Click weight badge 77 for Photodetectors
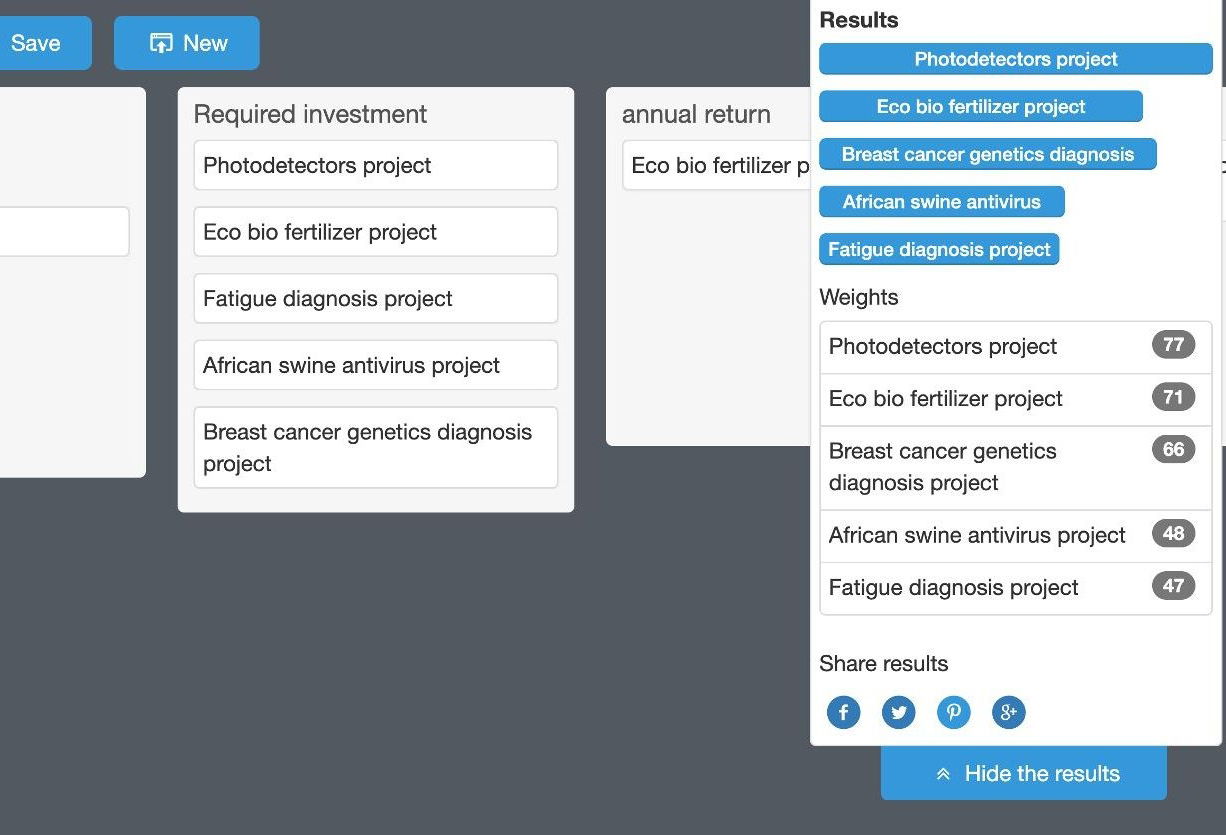1226x835 pixels. pyautogui.click(x=1173, y=345)
